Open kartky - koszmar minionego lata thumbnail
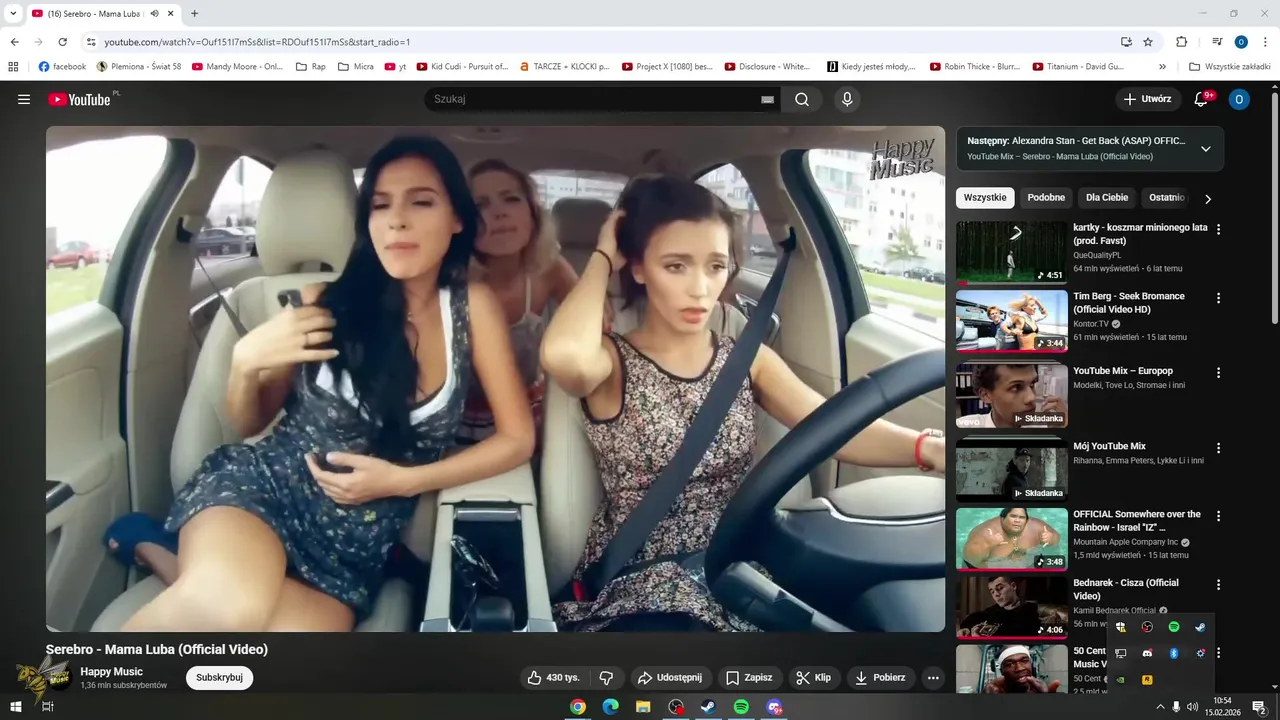The image size is (1280, 720). (x=1011, y=252)
